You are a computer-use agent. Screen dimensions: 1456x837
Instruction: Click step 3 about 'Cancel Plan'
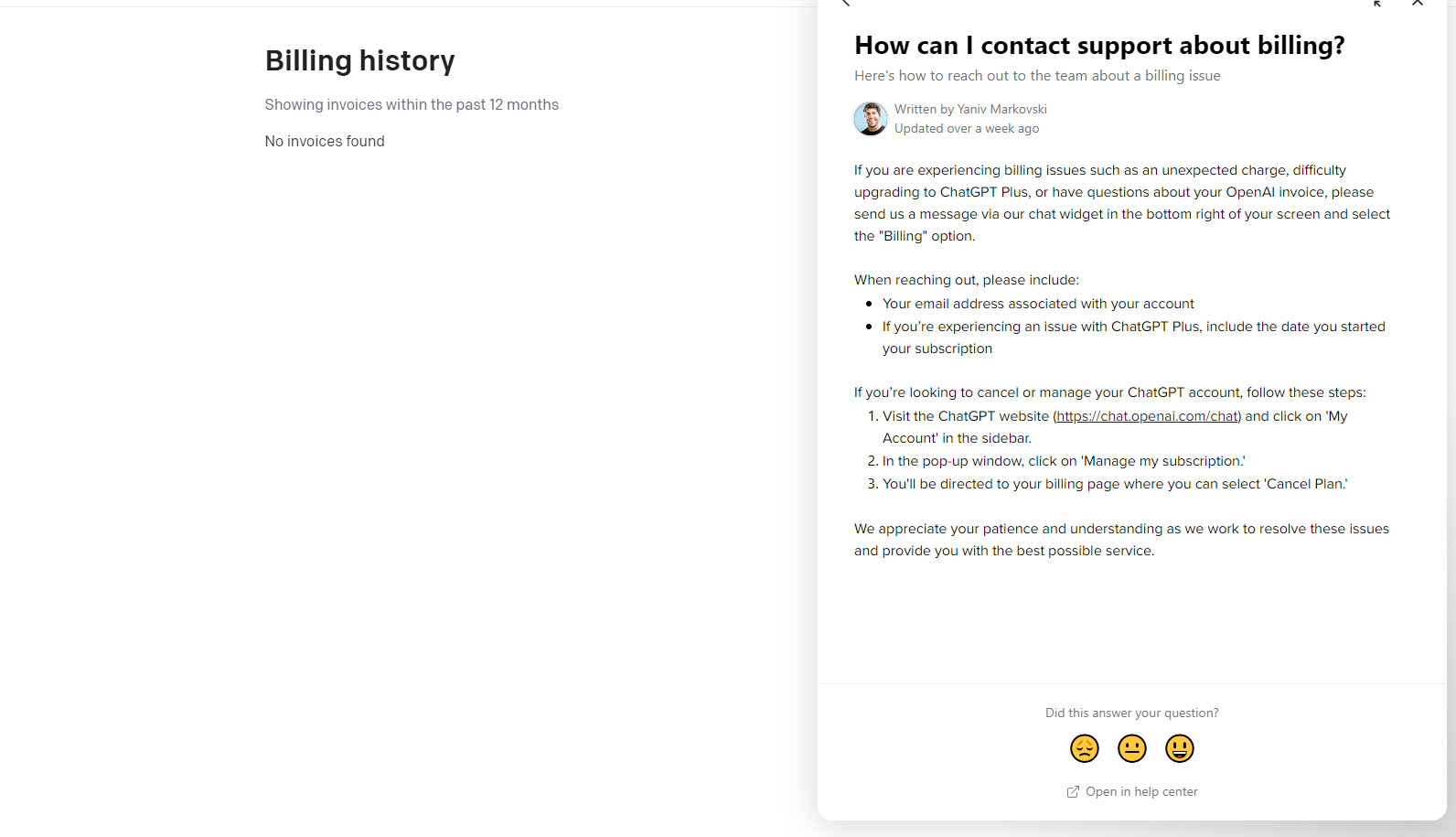pos(1114,484)
